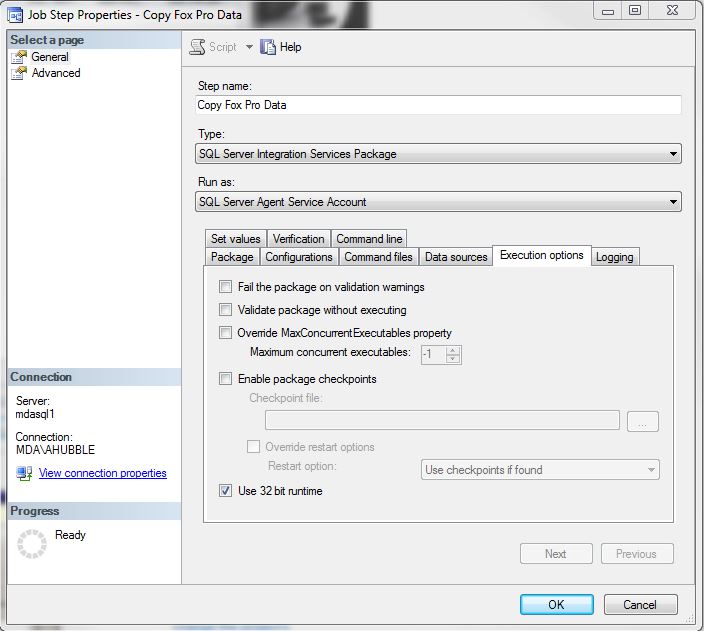
Task: Click View connection properties link
Action: [x=103, y=473]
